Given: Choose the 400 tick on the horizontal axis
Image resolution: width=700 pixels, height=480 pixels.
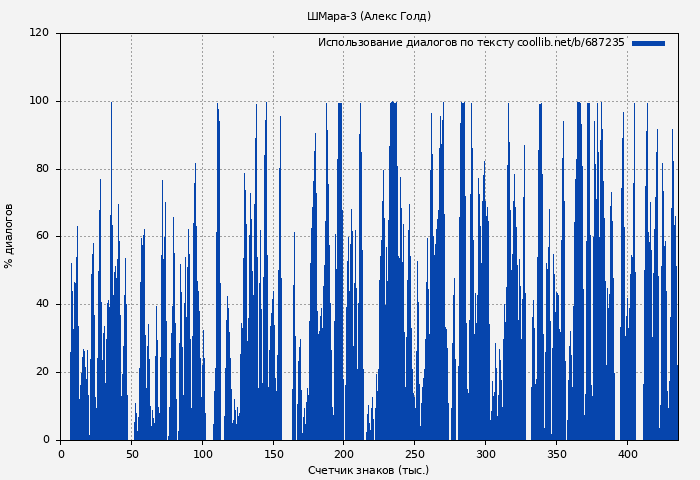Looking at the screenshot, I should 627,453.
